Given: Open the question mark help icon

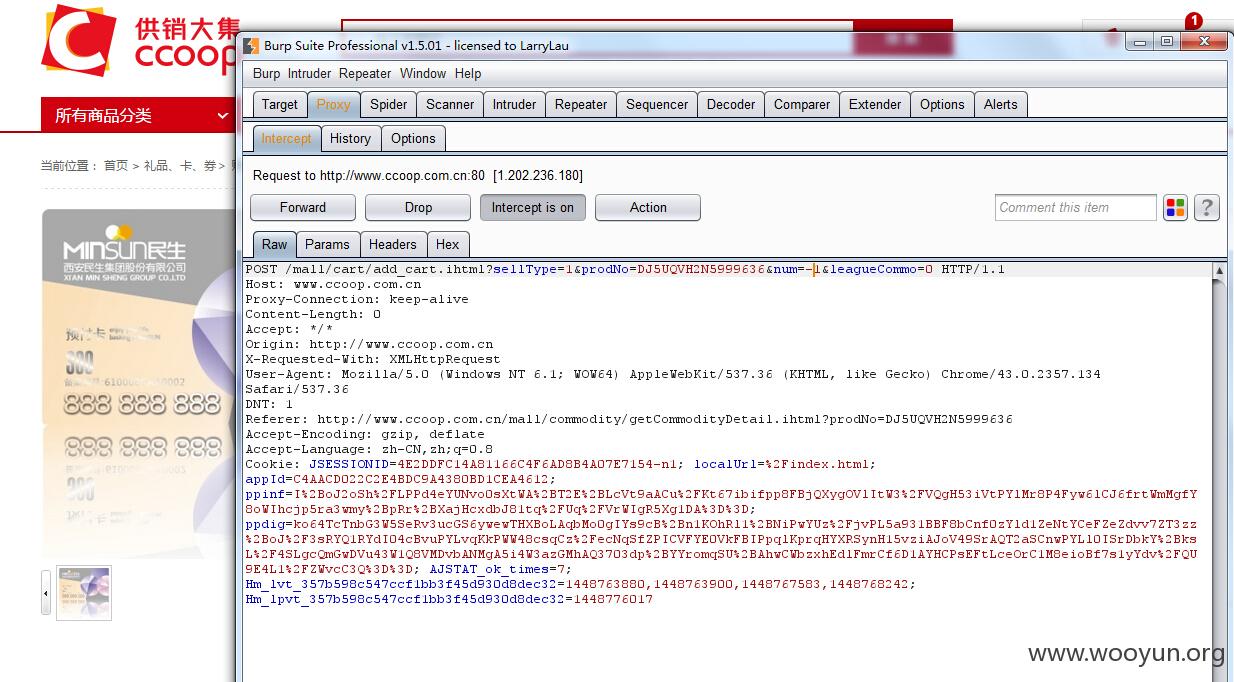Looking at the screenshot, I should click(x=1207, y=207).
